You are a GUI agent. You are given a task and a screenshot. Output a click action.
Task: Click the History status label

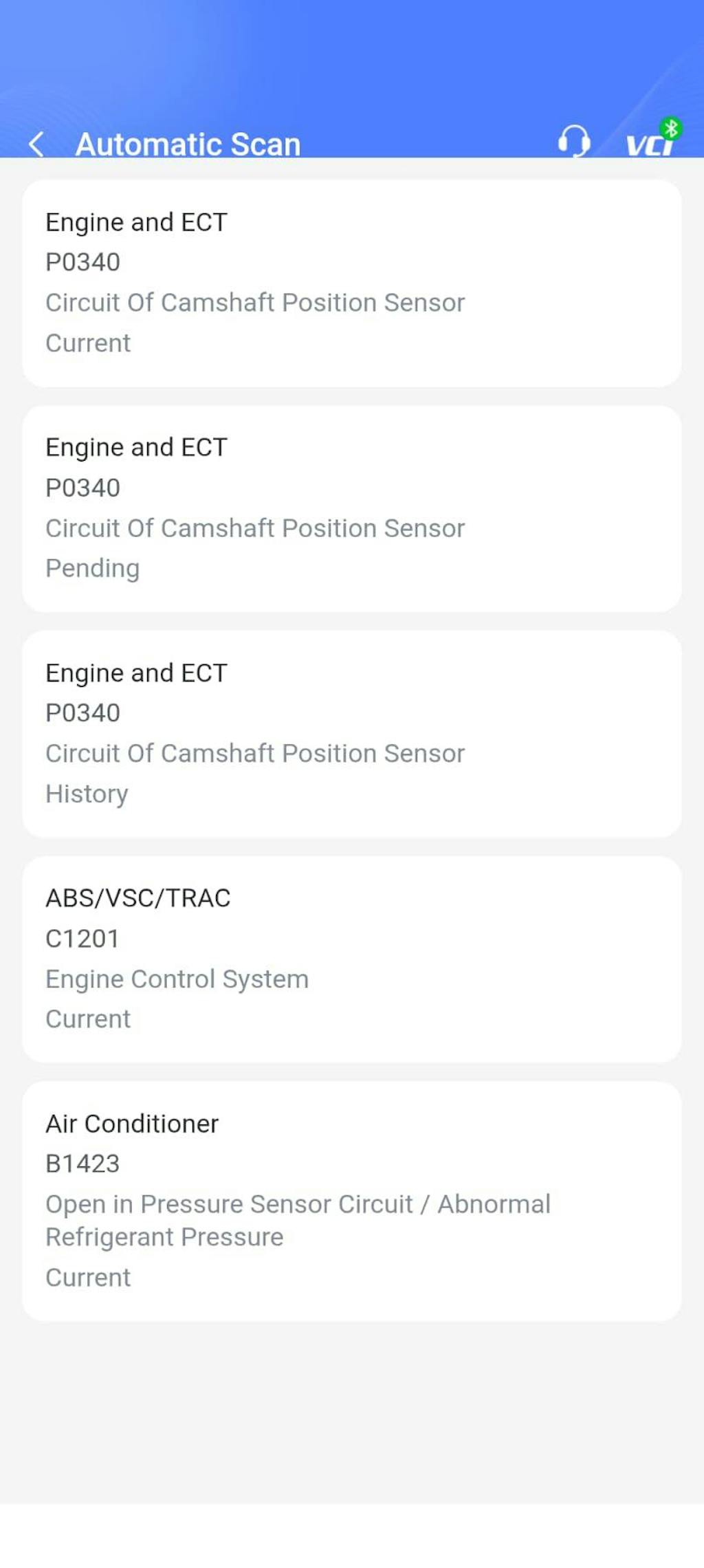point(87,794)
